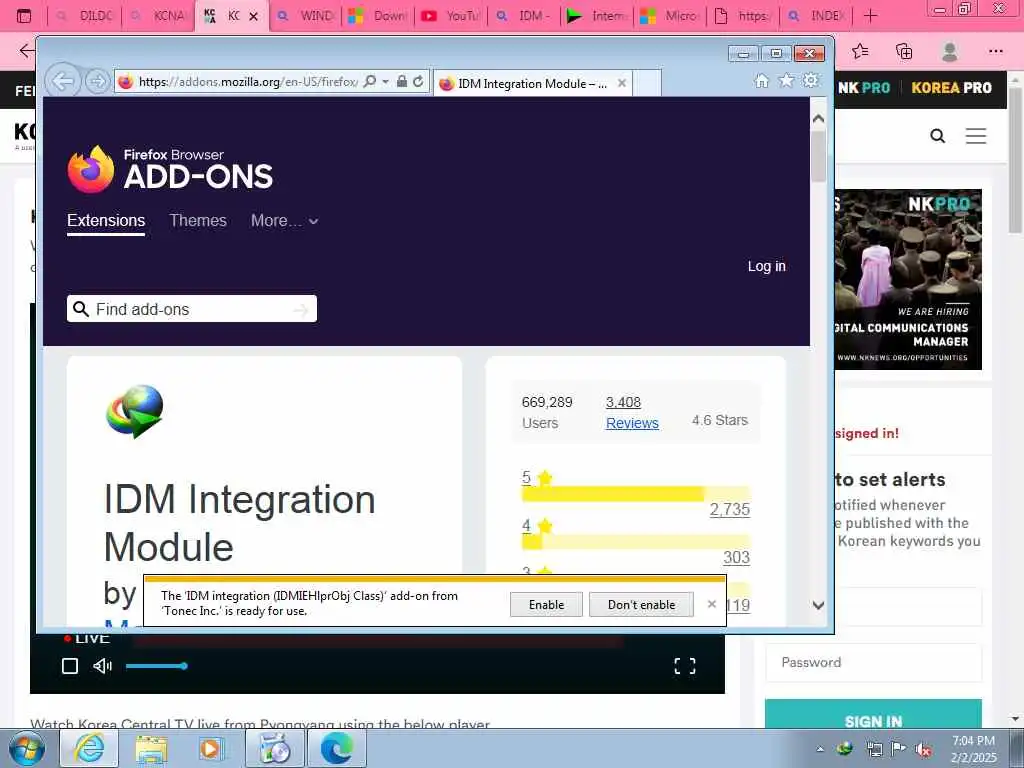The height and width of the screenshot is (768, 1024).
Task: Open the Edge collections icon
Action: [x=904, y=51]
